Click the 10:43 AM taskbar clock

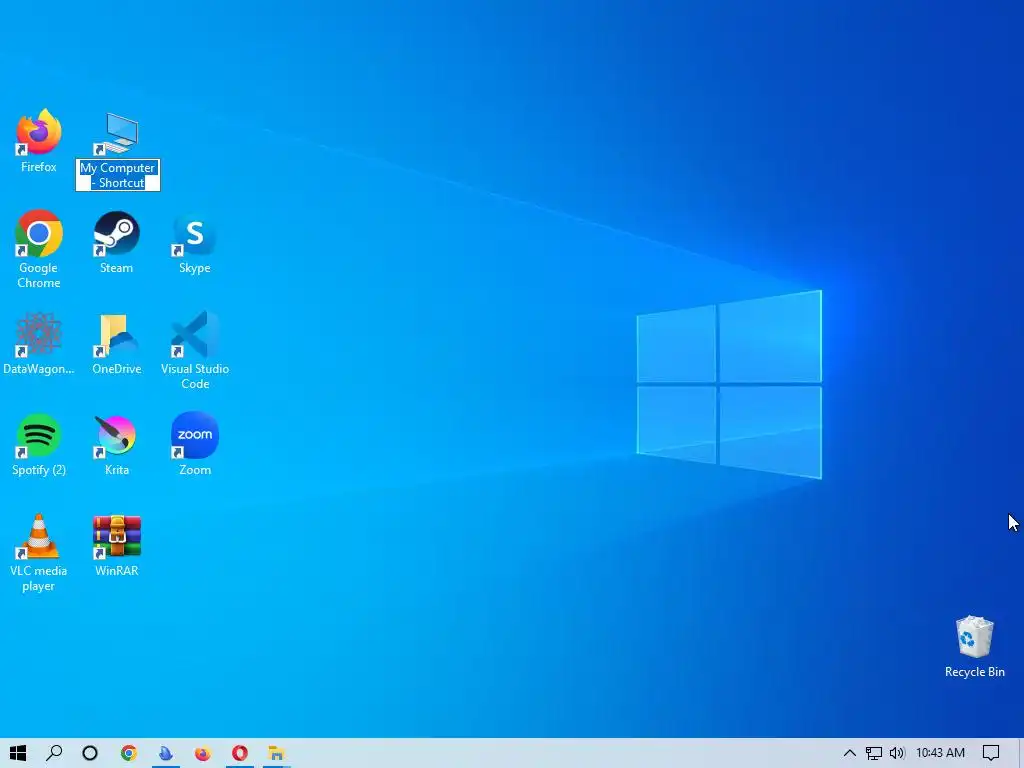[940, 753]
